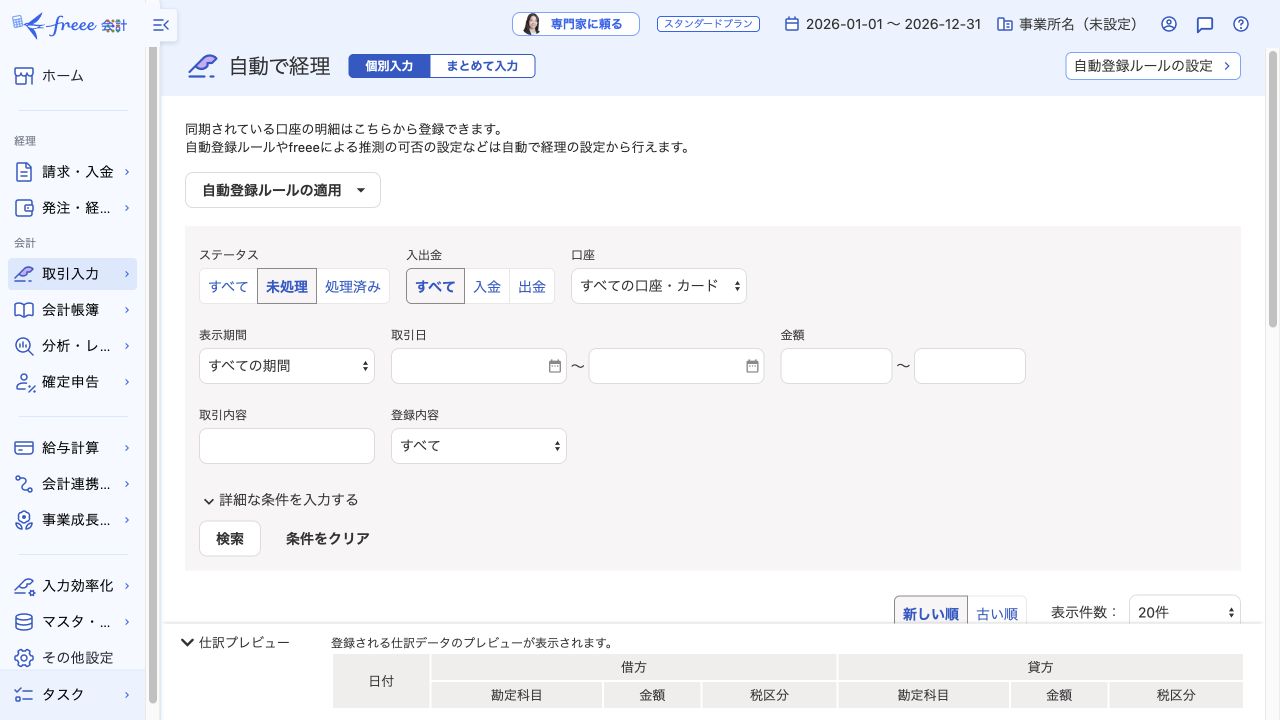Viewport: 1280px width, 720px height.
Task: Open 自動登録ルールの適用 dropdown
Action: (283, 190)
